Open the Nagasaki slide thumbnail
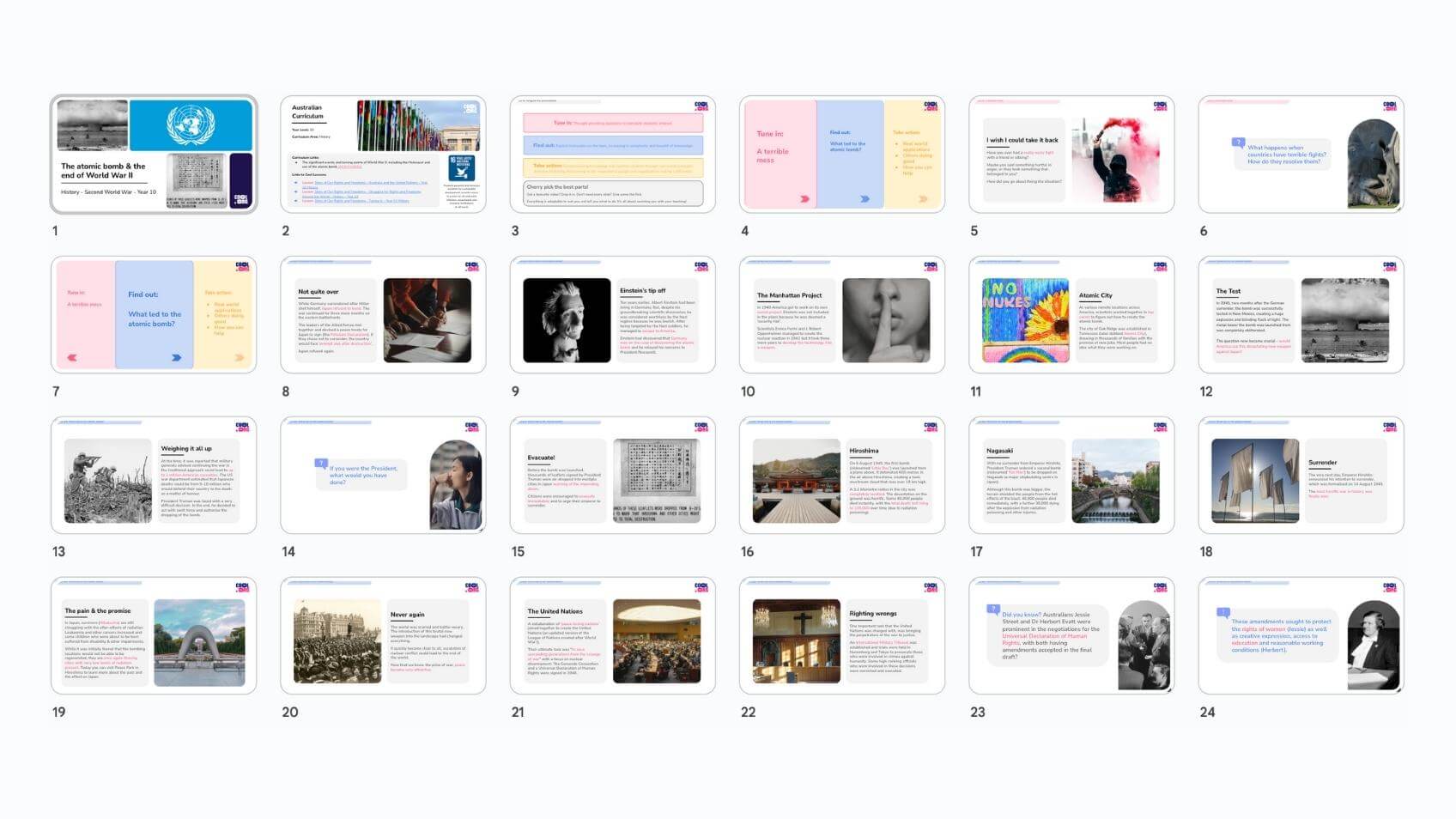This screenshot has height=819, width=1456. (1071, 476)
